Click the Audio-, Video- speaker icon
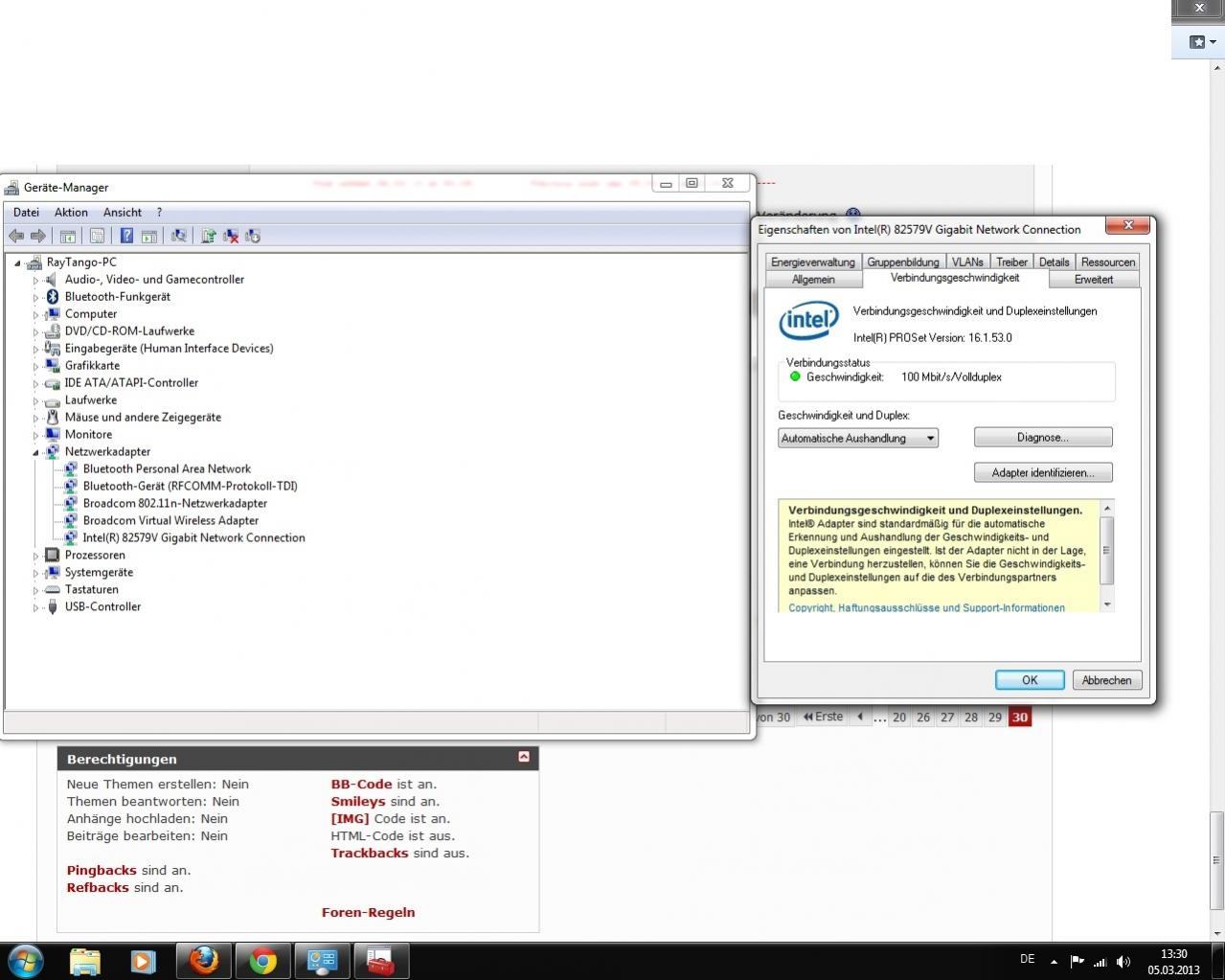 [x=53, y=280]
